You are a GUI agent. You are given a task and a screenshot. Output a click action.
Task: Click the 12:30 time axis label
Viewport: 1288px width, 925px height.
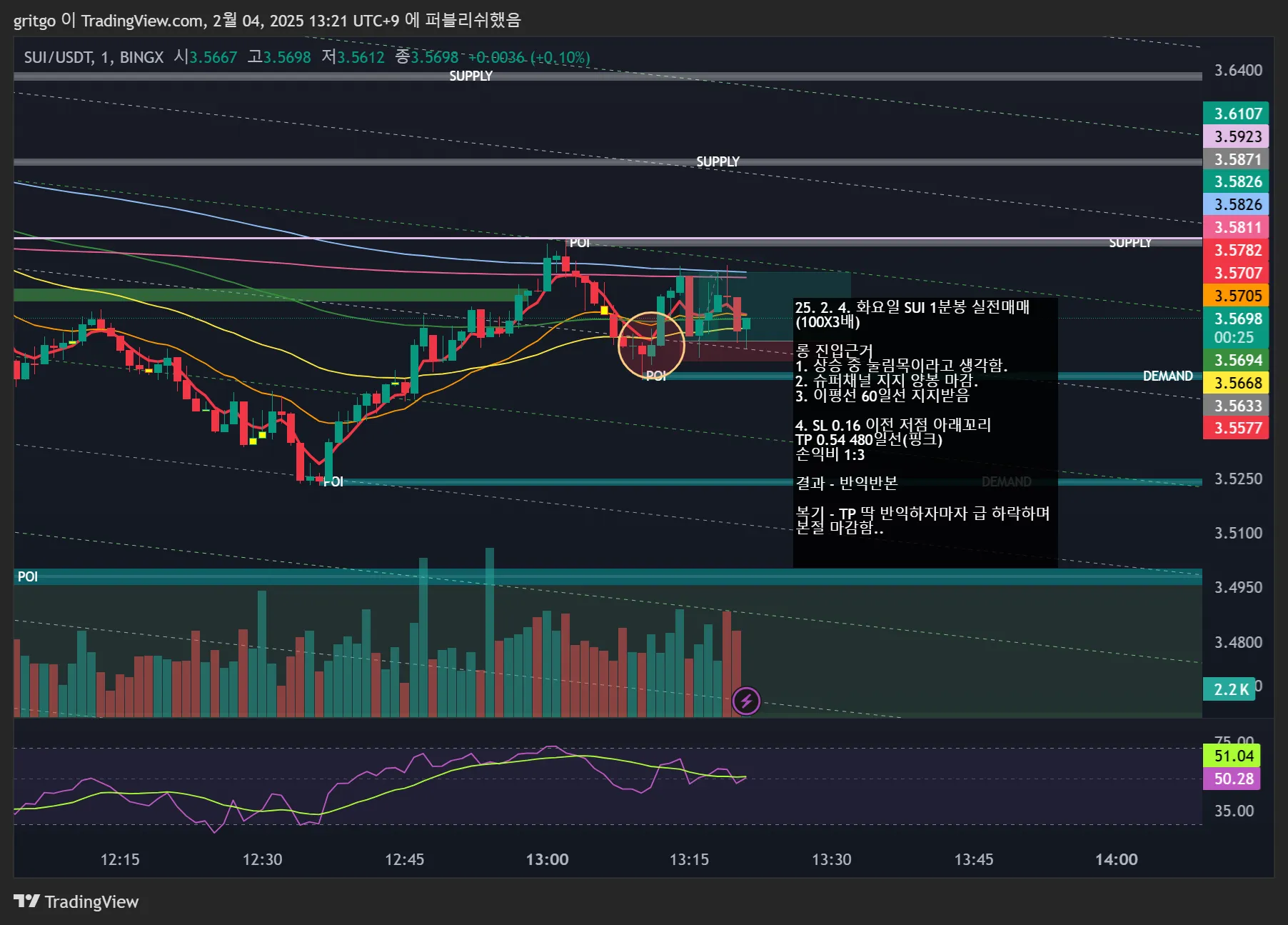pyautogui.click(x=262, y=859)
